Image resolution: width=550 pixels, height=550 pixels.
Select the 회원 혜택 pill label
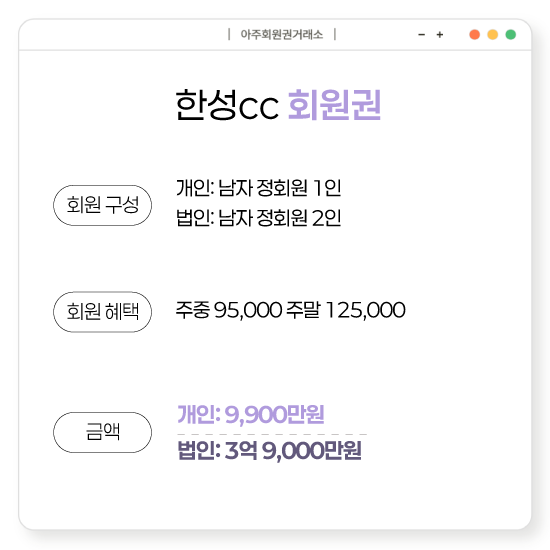(102, 312)
